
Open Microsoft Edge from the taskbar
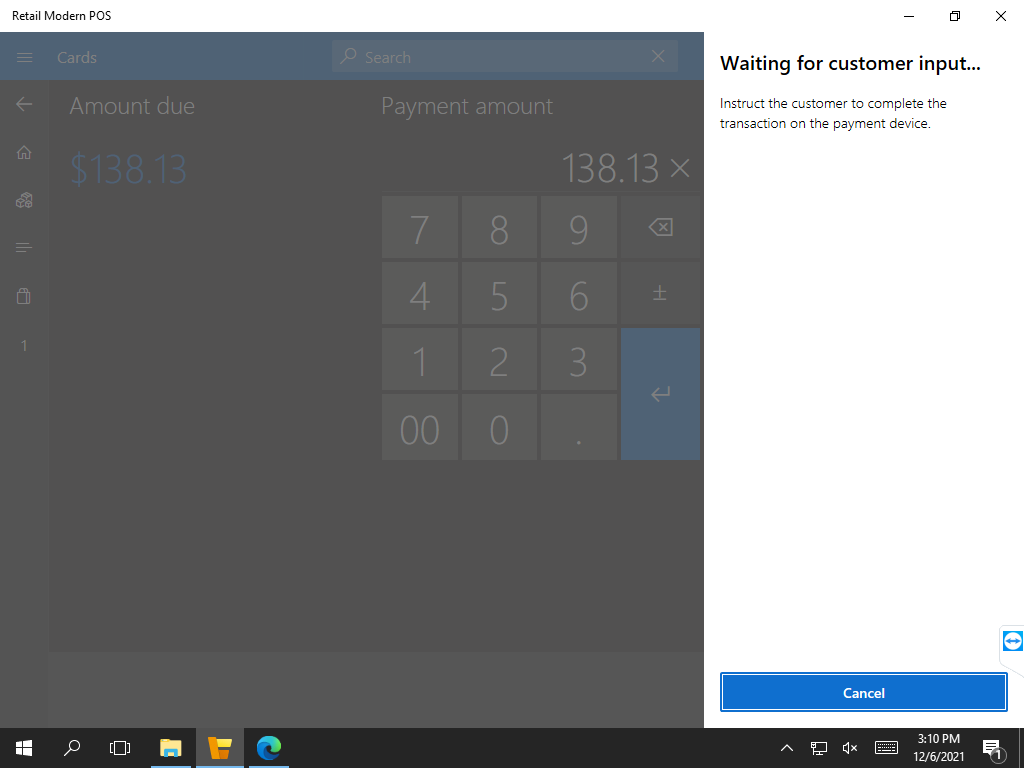268,747
